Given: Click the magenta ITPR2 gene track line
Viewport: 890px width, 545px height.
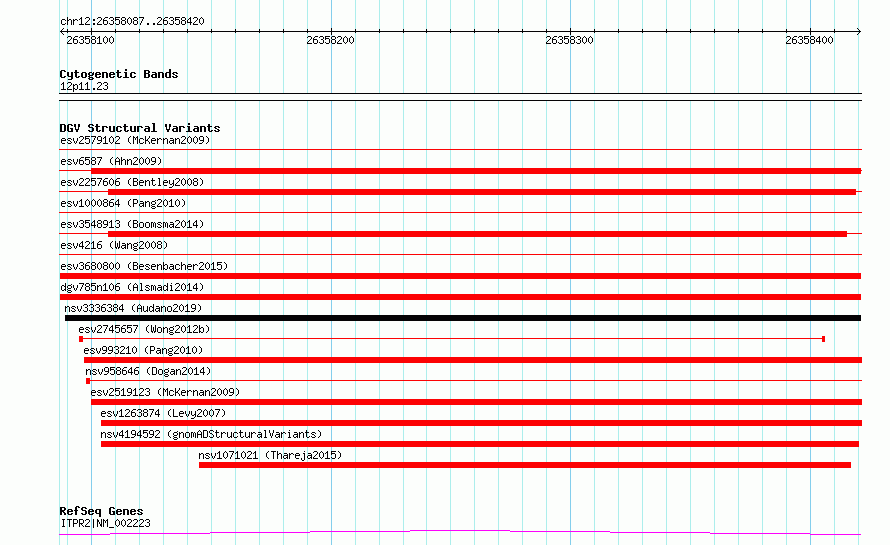Looking at the screenshot, I should [x=460, y=532].
